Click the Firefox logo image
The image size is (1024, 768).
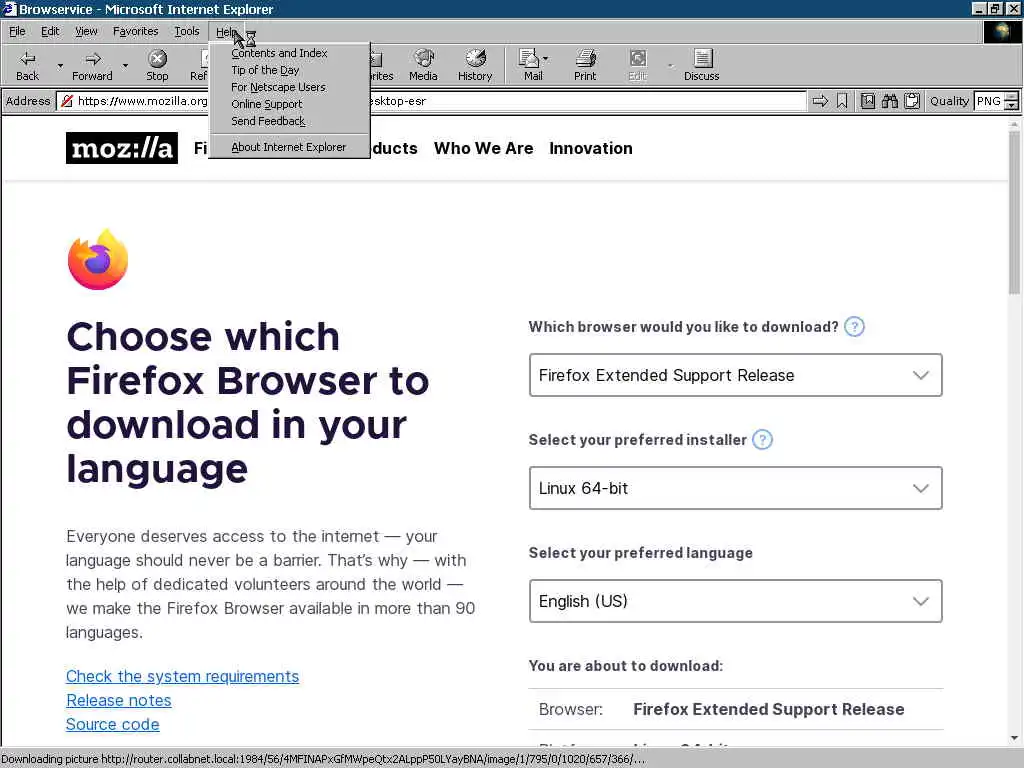[98, 259]
